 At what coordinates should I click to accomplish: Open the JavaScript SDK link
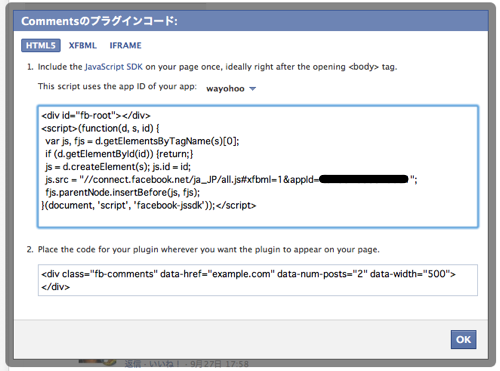coord(114,67)
